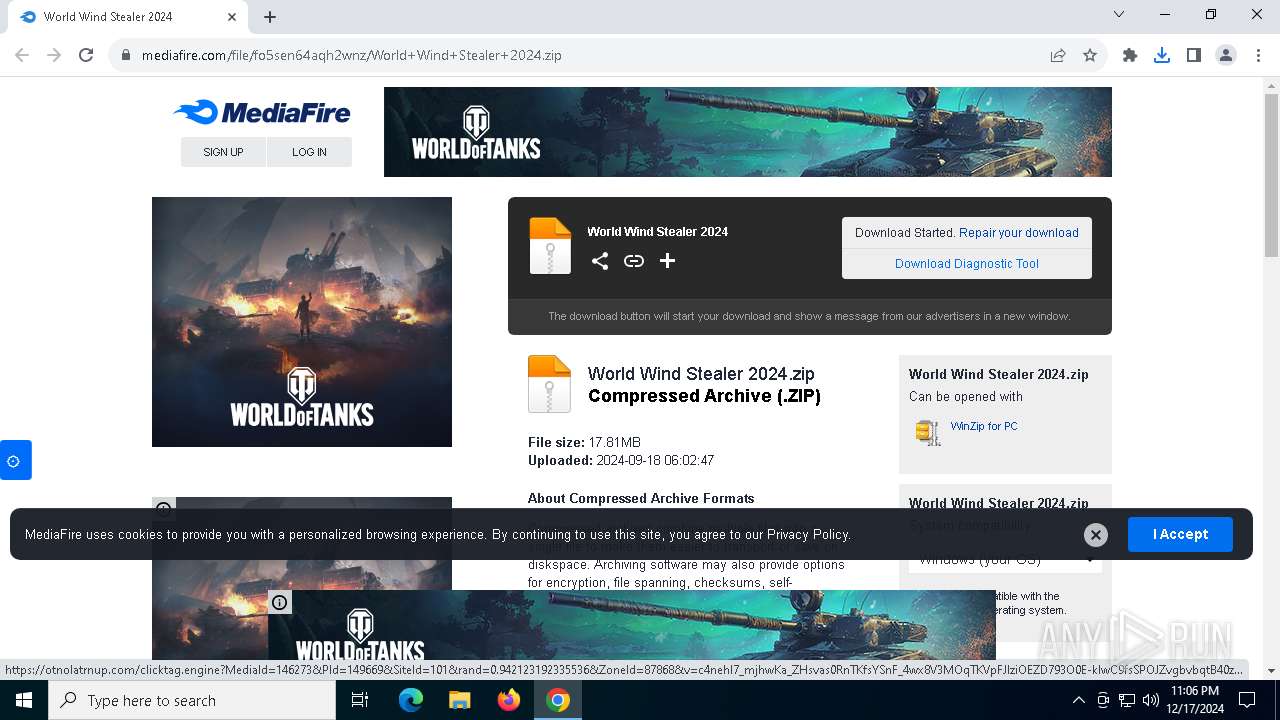
Task: Launch Firefox from taskbar
Action: coord(509,700)
